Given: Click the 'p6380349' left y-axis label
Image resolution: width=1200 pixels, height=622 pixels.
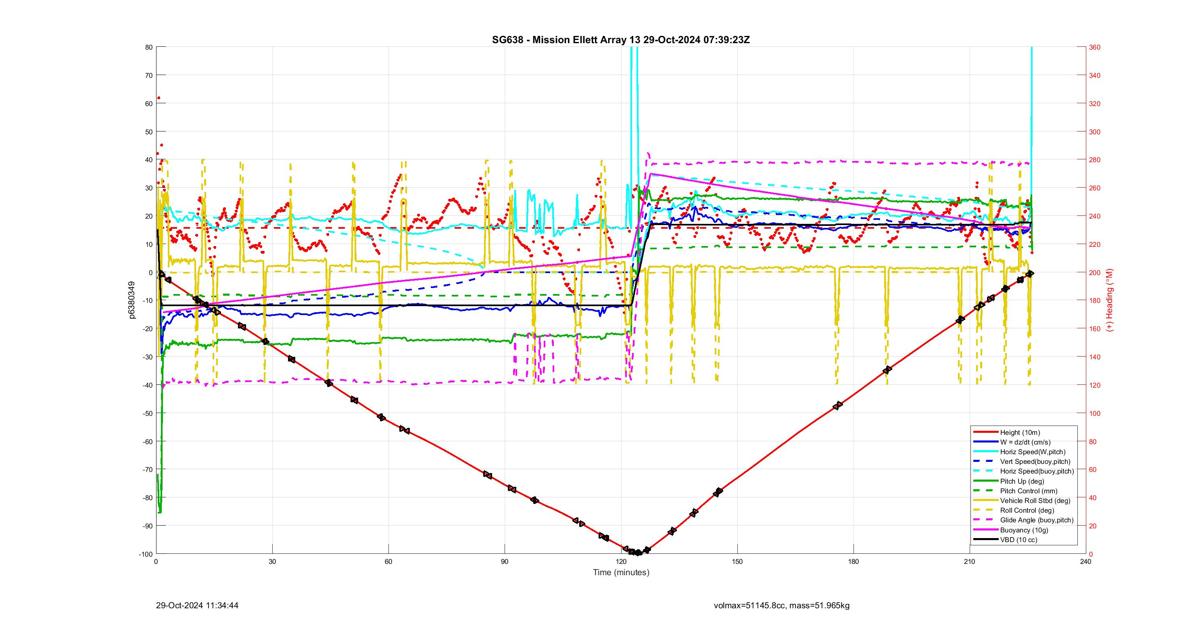Looking at the screenshot, I should (131, 300).
